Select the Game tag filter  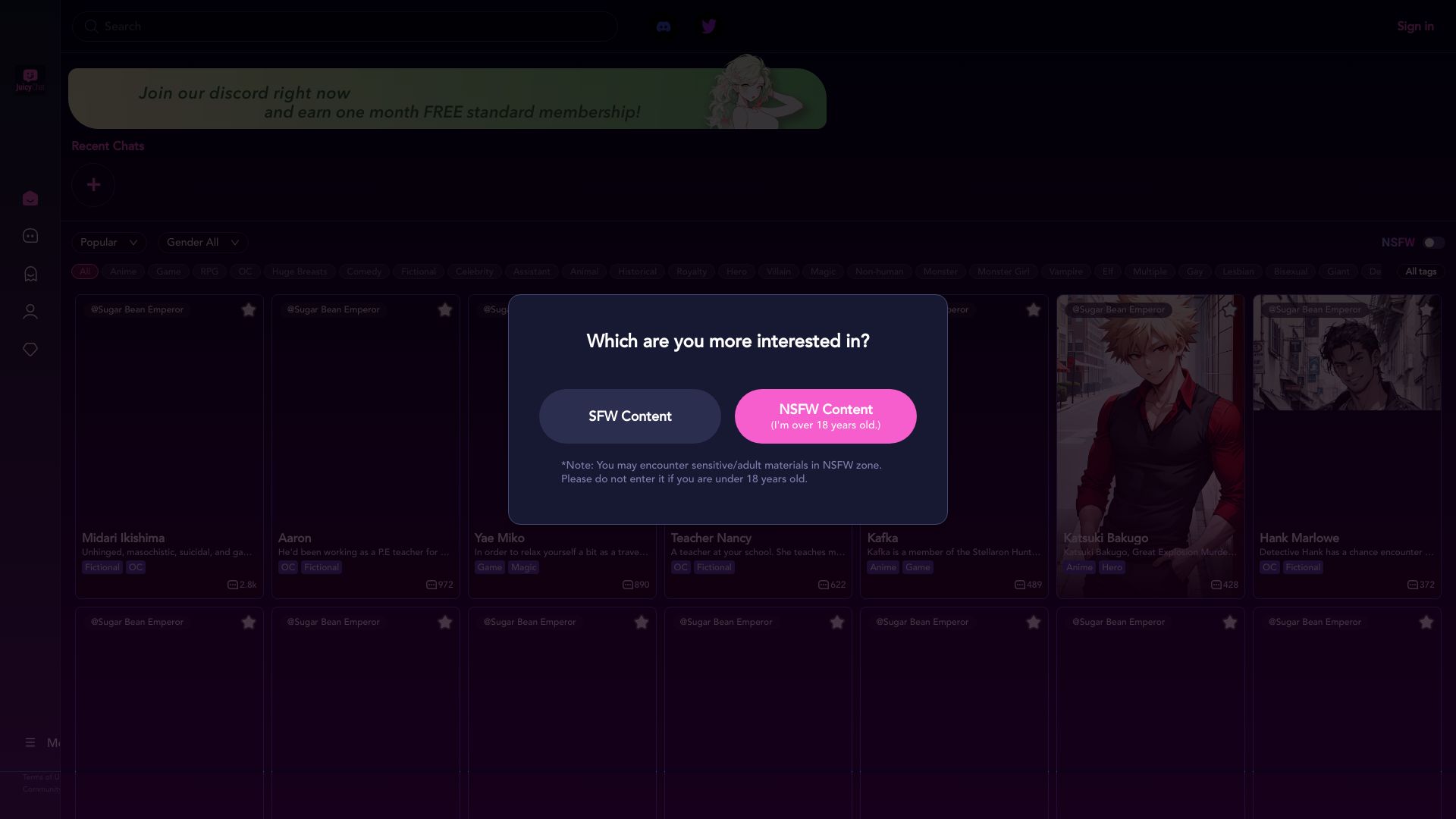[x=168, y=271]
